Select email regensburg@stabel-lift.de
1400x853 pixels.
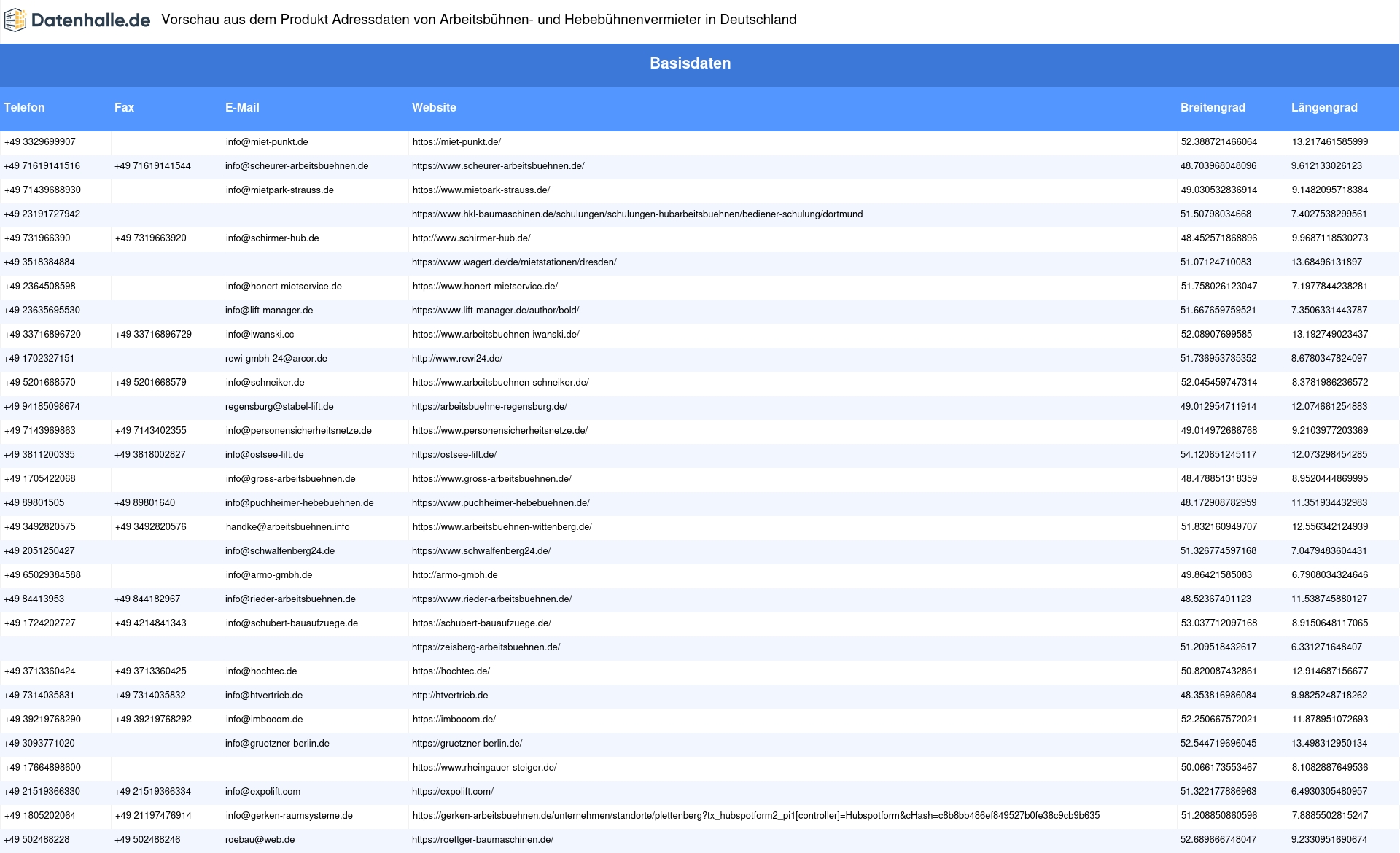pos(279,407)
